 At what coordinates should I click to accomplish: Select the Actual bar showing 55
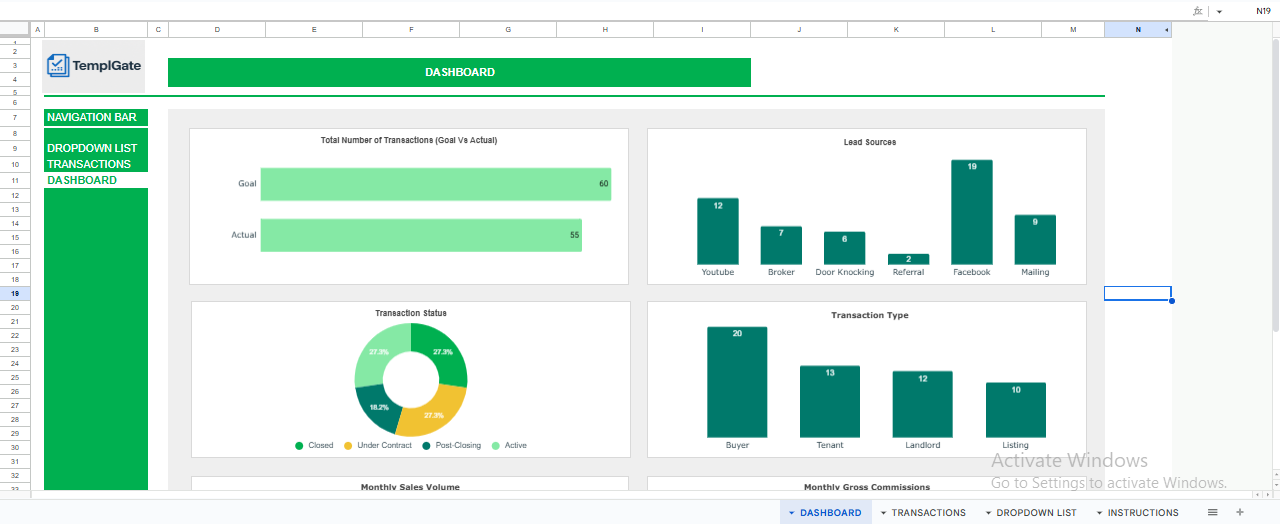point(421,235)
